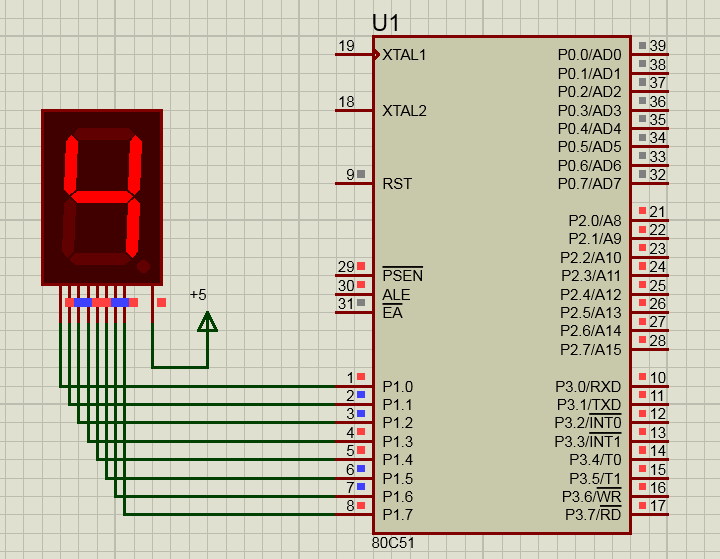Click the "P2.1/A9" pin label

point(595,239)
